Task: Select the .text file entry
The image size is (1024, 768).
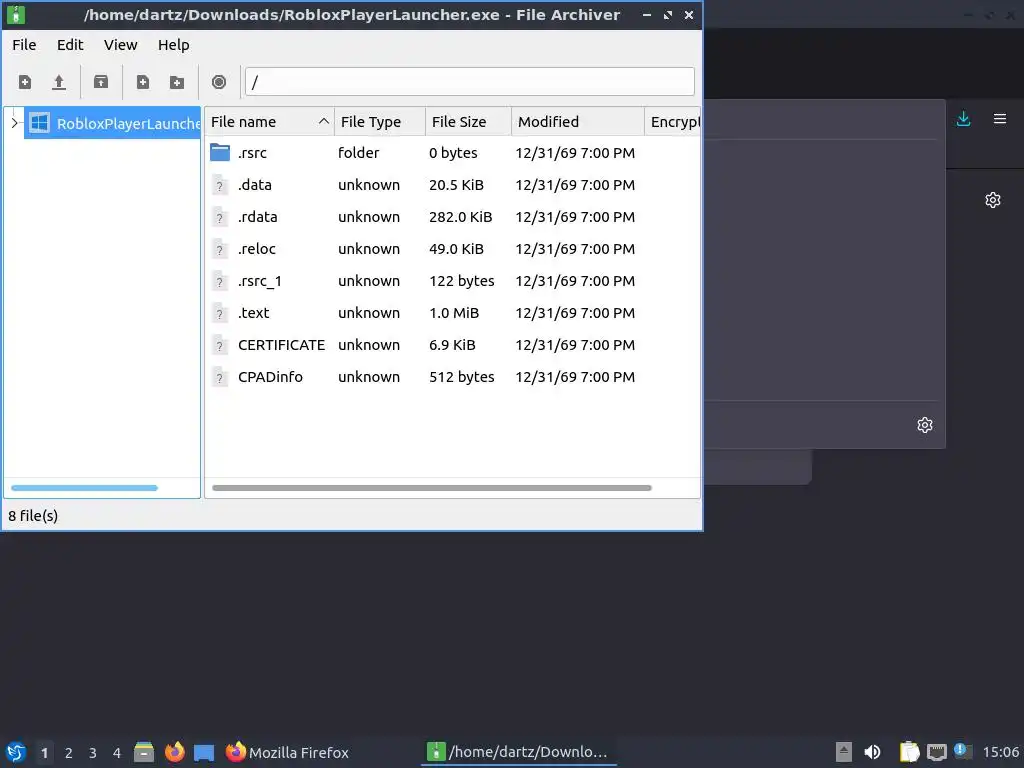Action: tap(253, 313)
